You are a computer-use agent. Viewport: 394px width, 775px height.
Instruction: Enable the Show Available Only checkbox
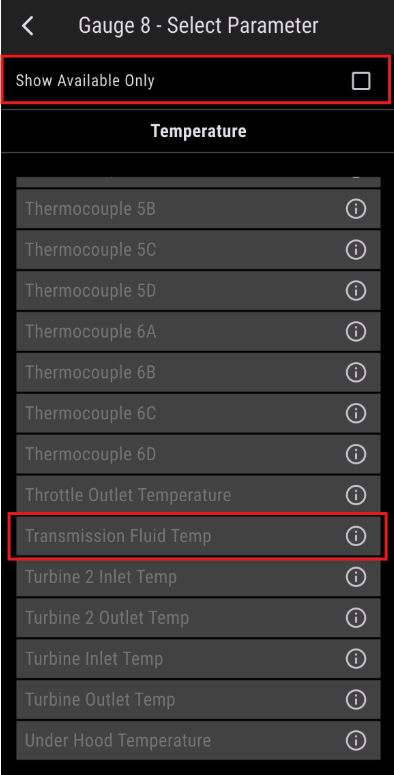coord(361,81)
